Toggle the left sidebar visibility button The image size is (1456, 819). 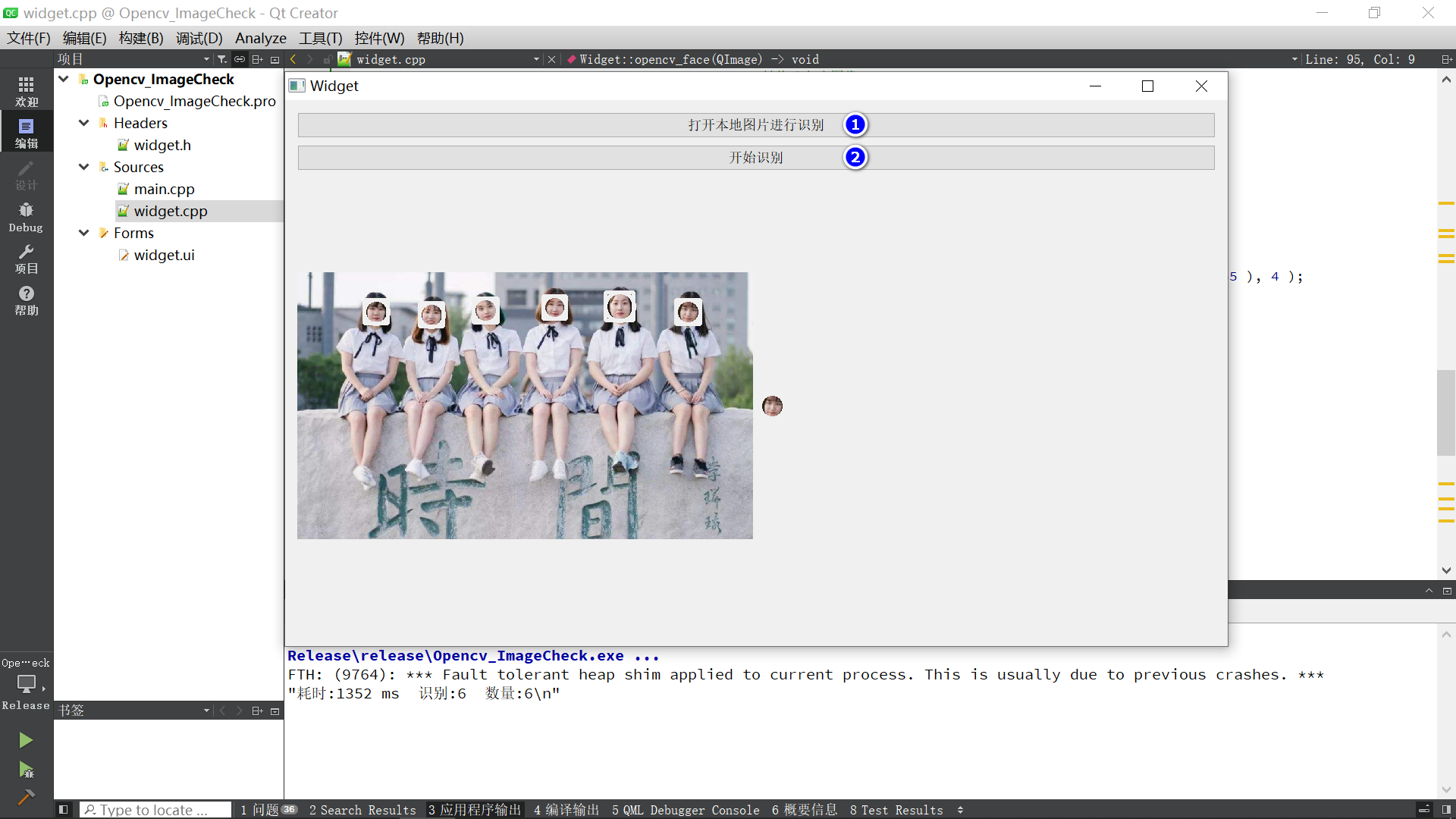point(64,810)
